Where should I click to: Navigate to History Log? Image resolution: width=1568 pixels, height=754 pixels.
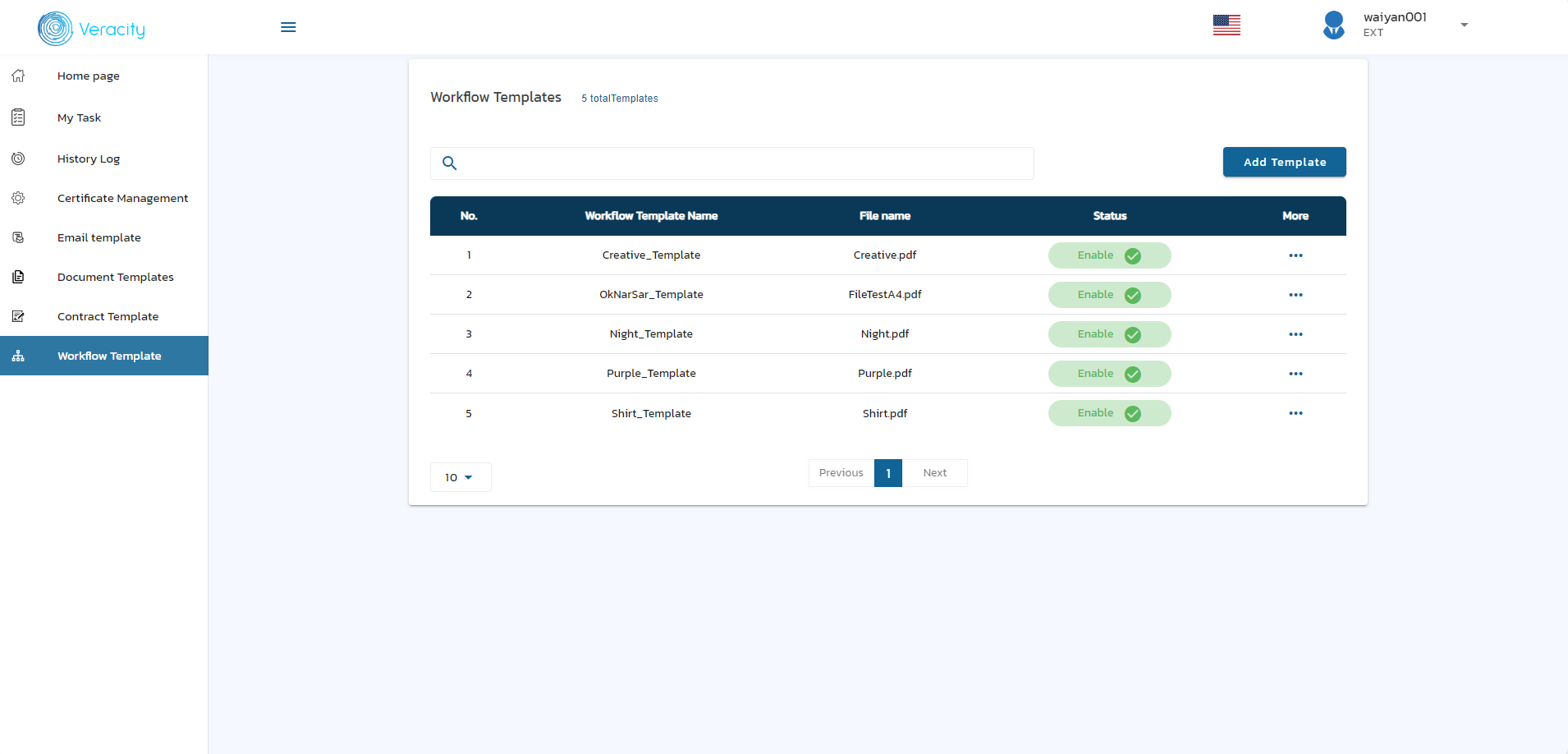[89, 159]
